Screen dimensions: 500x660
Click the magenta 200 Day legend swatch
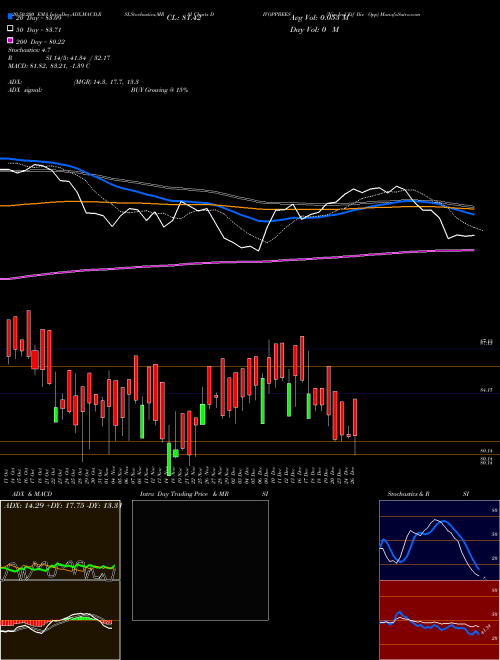pyautogui.click(x=10, y=41)
